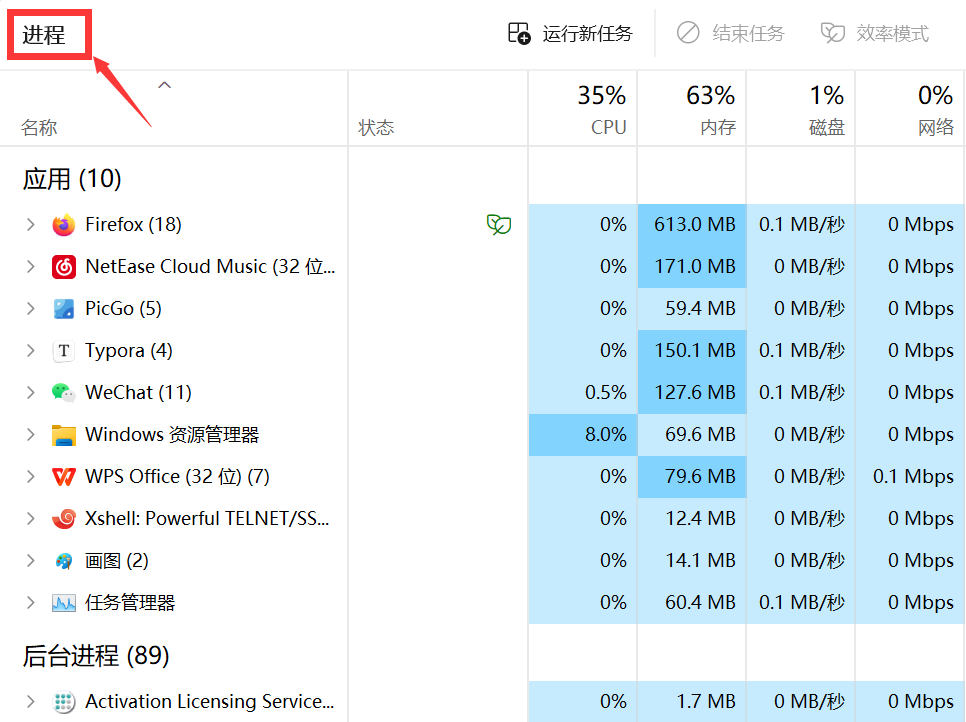The height and width of the screenshot is (722, 966).
Task: Click the Activation Licensing Service icon
Action: [63, 702]
